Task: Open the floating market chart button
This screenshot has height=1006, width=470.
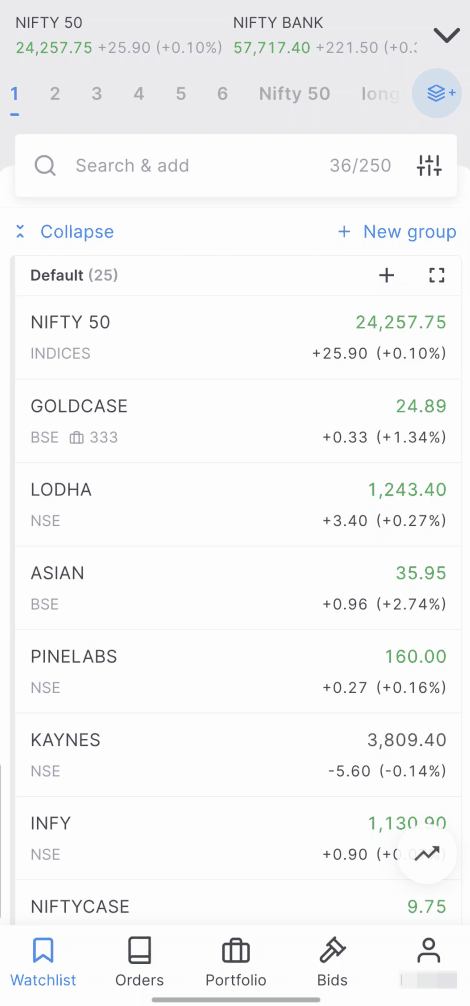Action: click(427, 854)
